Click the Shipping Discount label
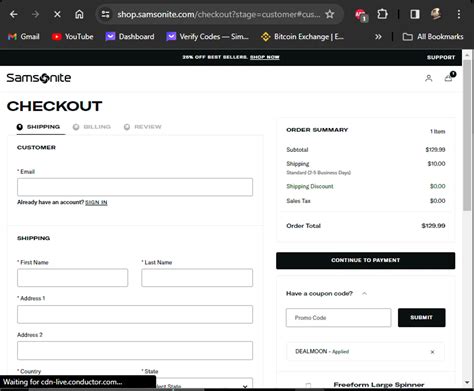The height and width of the screenshot is (391, 474). click(x=310, y=186)
